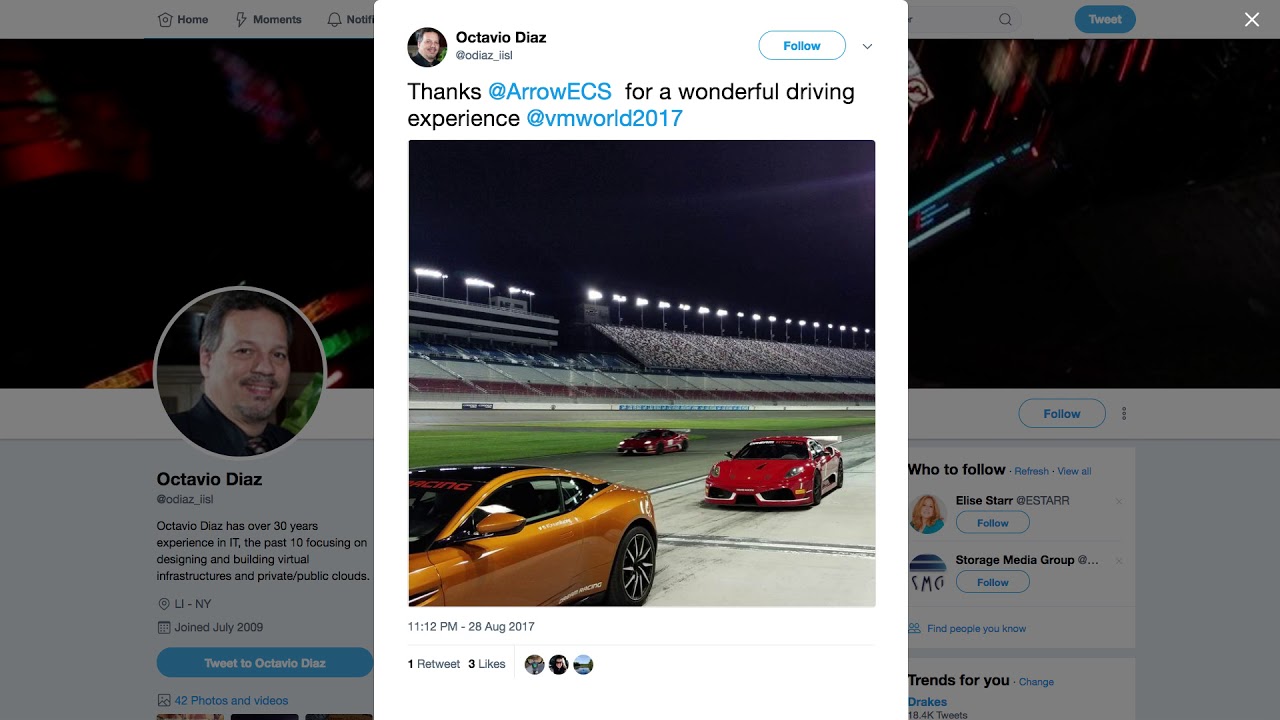Viewport: 1280px width, 720px height.
Task: Click Find people you know link
Action: coord(976,629)
